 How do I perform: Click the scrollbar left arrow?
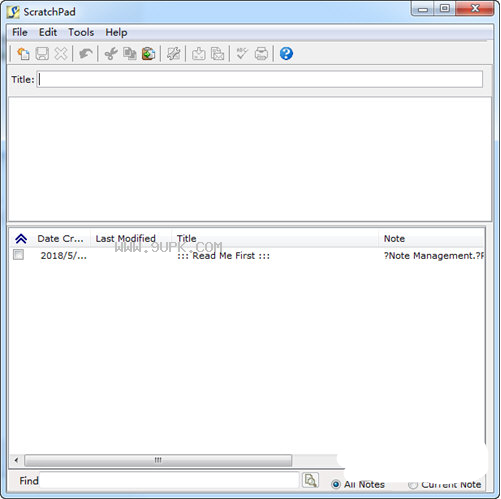(16, 460)
